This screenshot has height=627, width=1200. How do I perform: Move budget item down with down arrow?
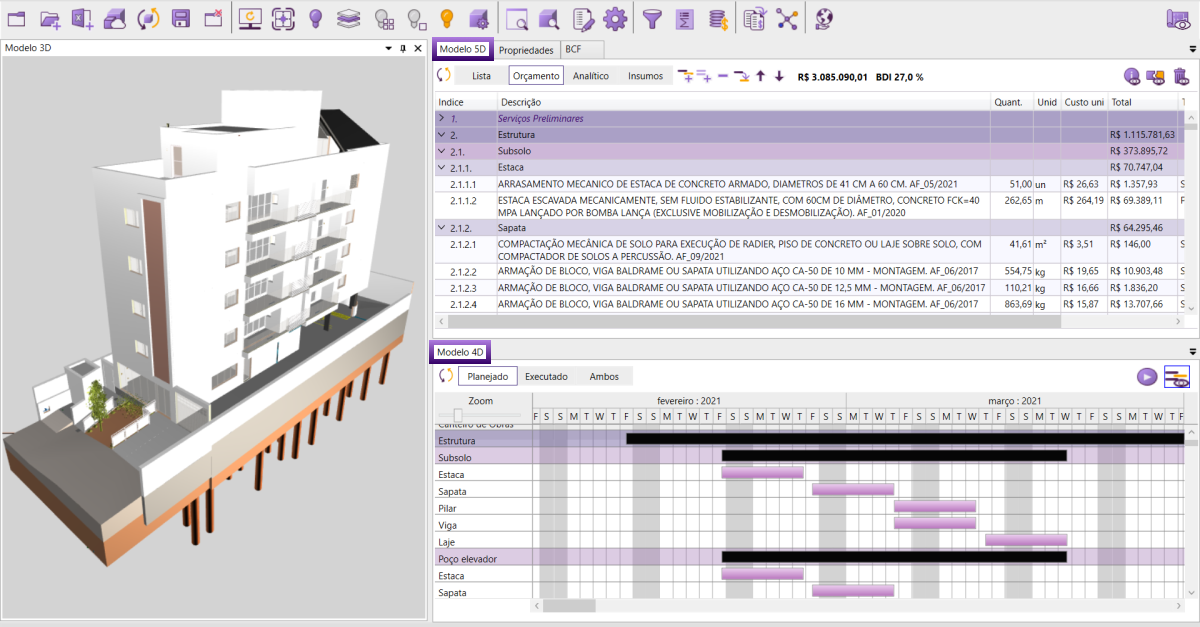click(779, 76)
